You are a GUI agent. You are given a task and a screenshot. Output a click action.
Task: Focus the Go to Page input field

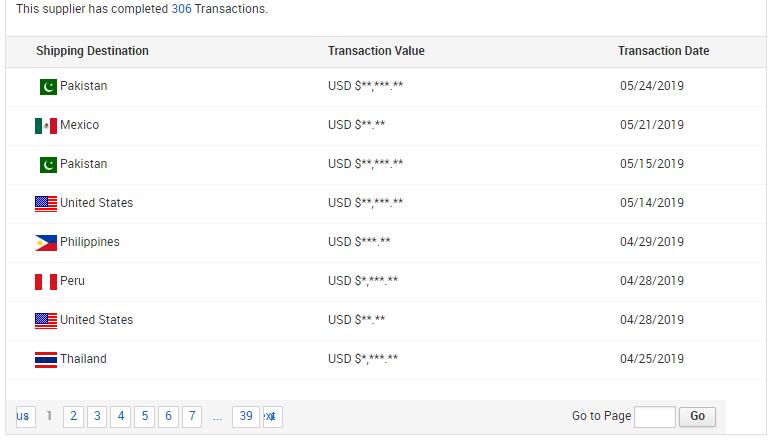(x=655, y=416)
